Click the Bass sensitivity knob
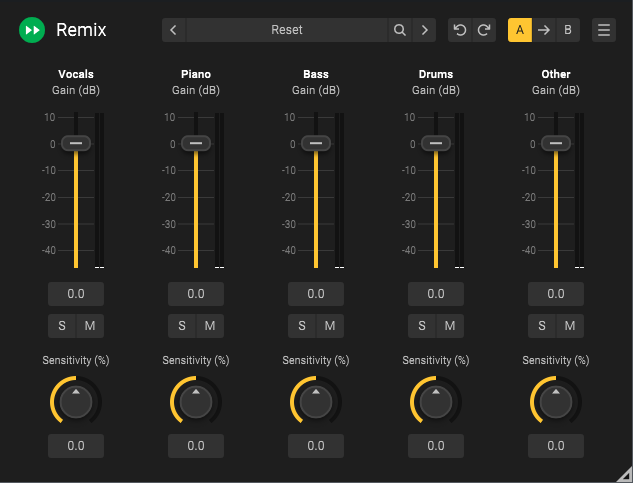The image size is (633, 483). point(316,402)
